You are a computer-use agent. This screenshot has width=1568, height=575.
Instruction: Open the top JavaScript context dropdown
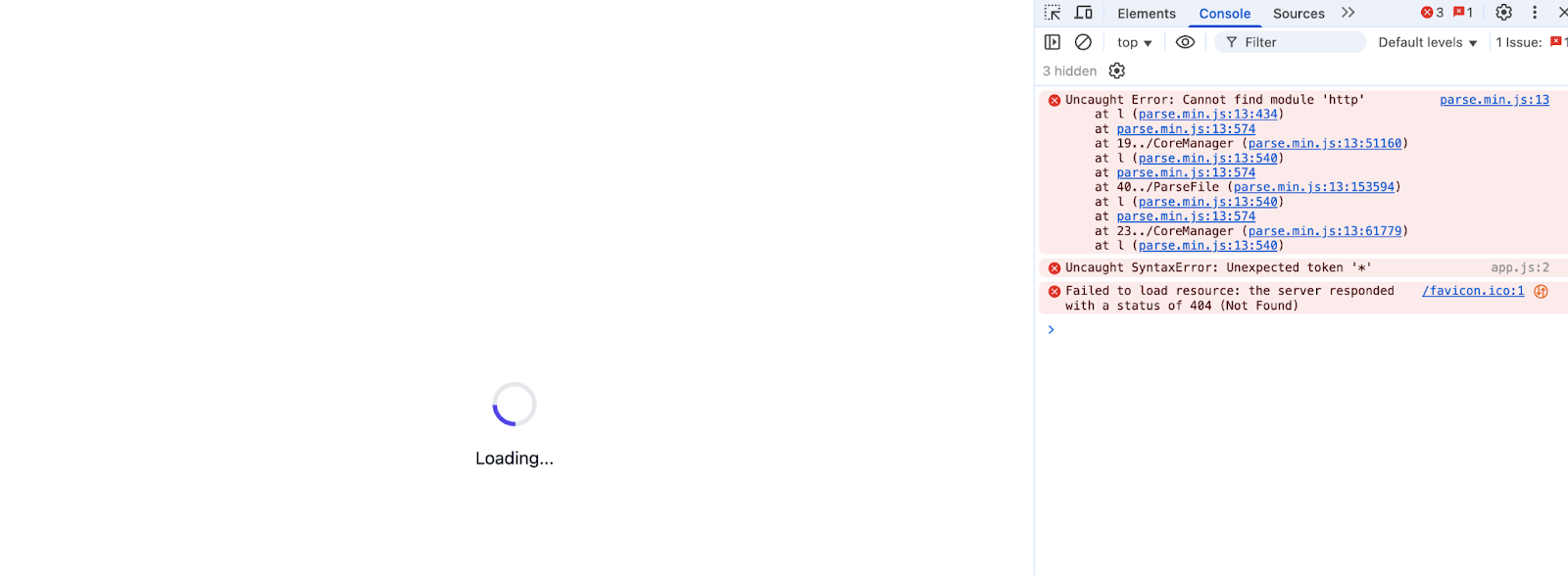point(1134,42)
